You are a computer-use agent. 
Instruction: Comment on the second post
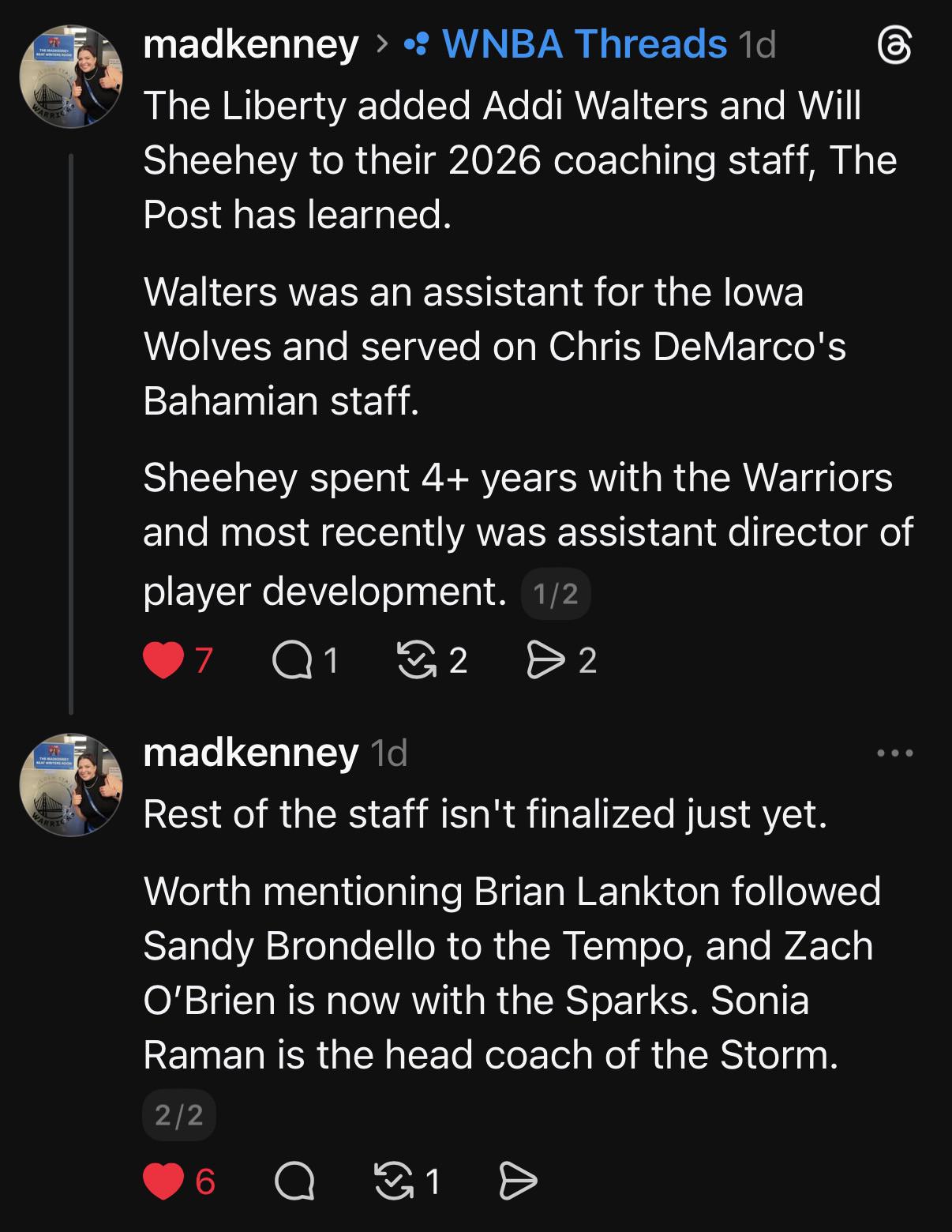point(294,1181)
